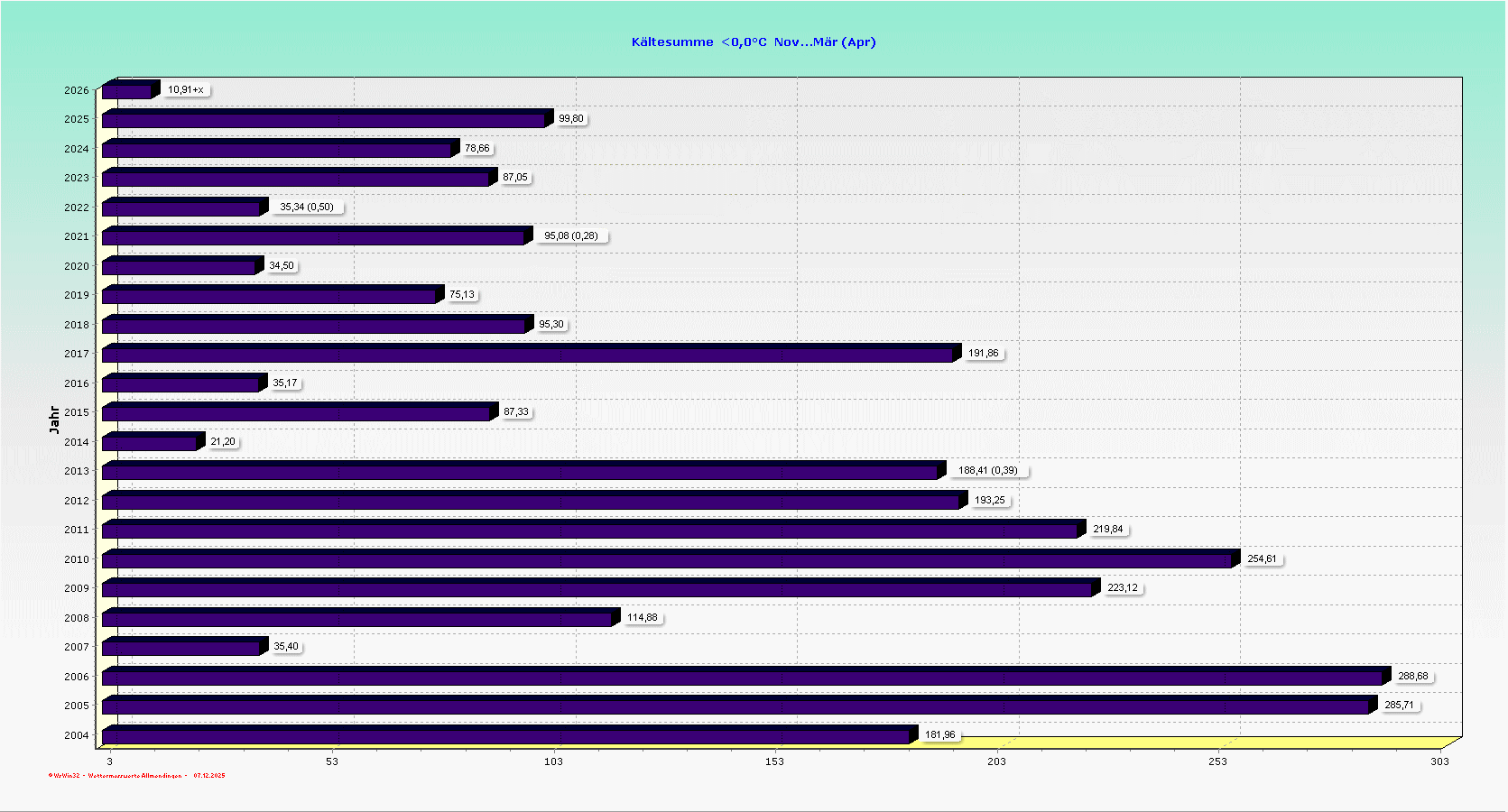The image size is (1508, 812).
Task: Click the 2010 bar's value label 254,61
Action: 1261,559
